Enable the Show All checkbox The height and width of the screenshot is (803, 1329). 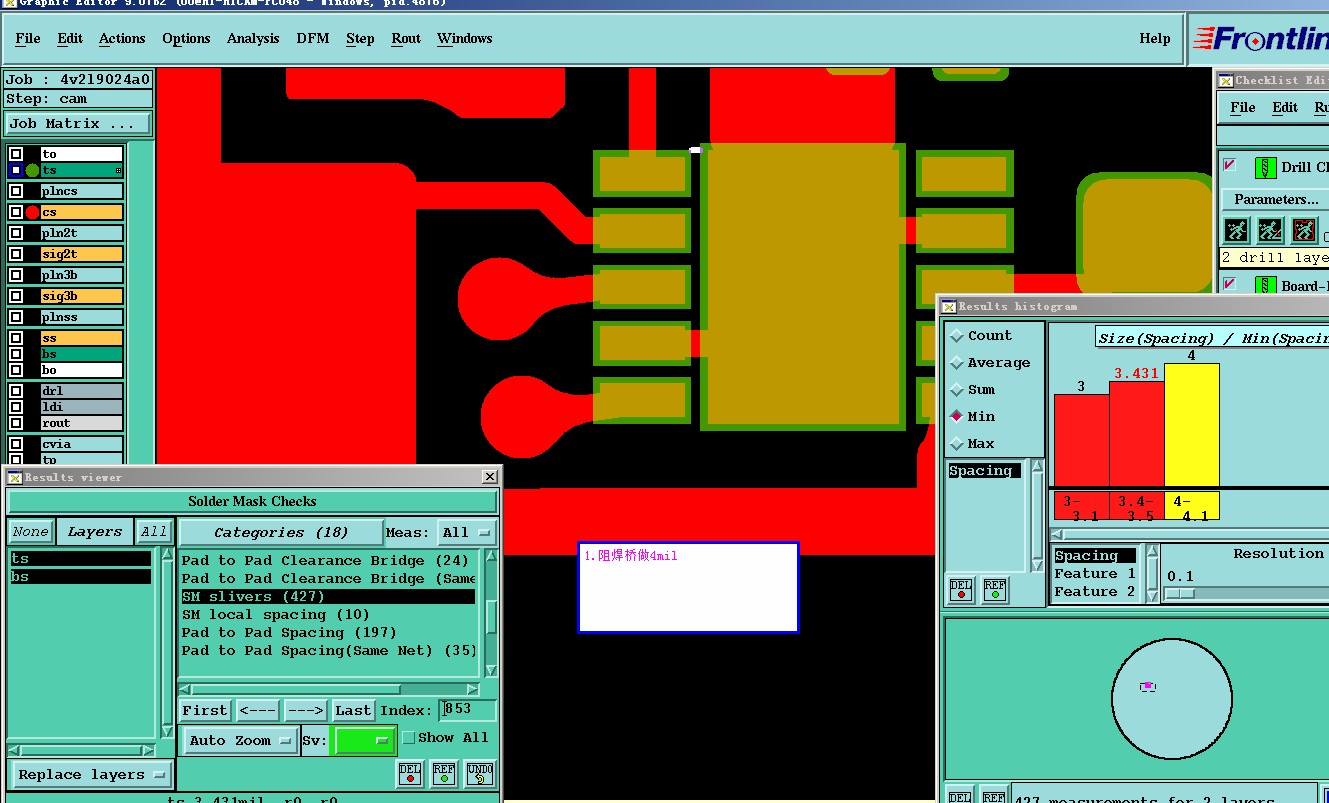point(408,738)
